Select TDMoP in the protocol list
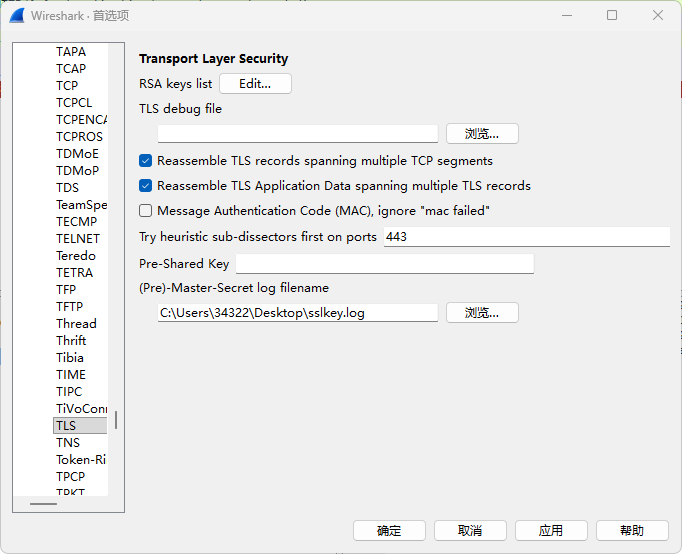Image resolution: width=682 pixels, height=554 pixels. pyautogui.click(x=77, y=170)
